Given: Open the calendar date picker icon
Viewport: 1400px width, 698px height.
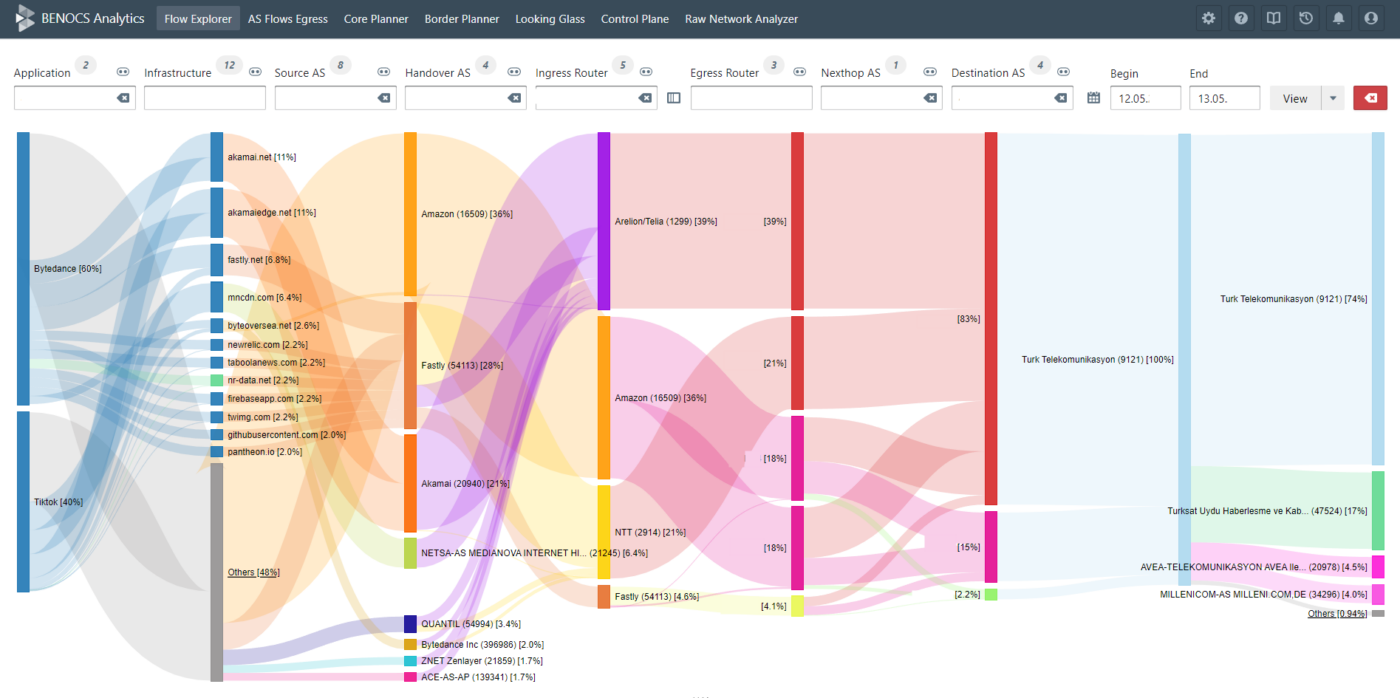Looking at the screenshot, I should pos(1094,98).
